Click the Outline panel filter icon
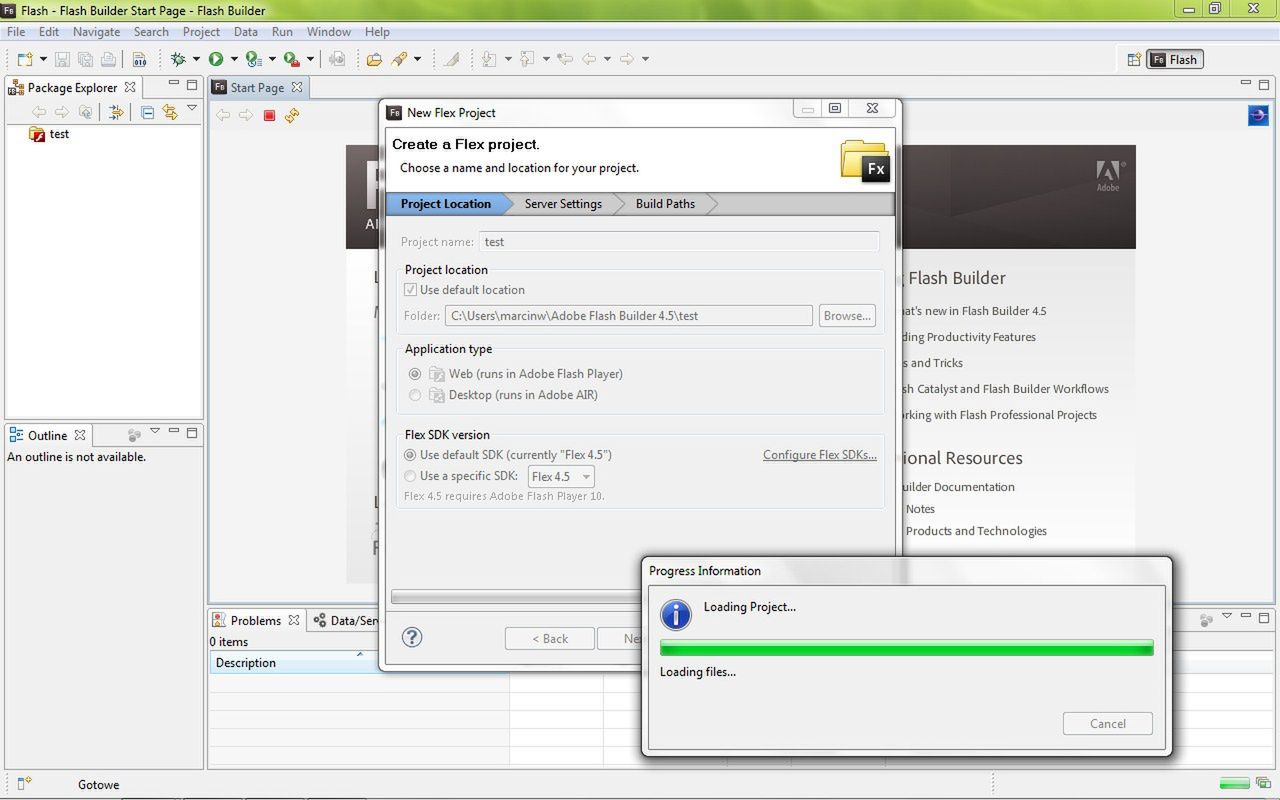 134,435
